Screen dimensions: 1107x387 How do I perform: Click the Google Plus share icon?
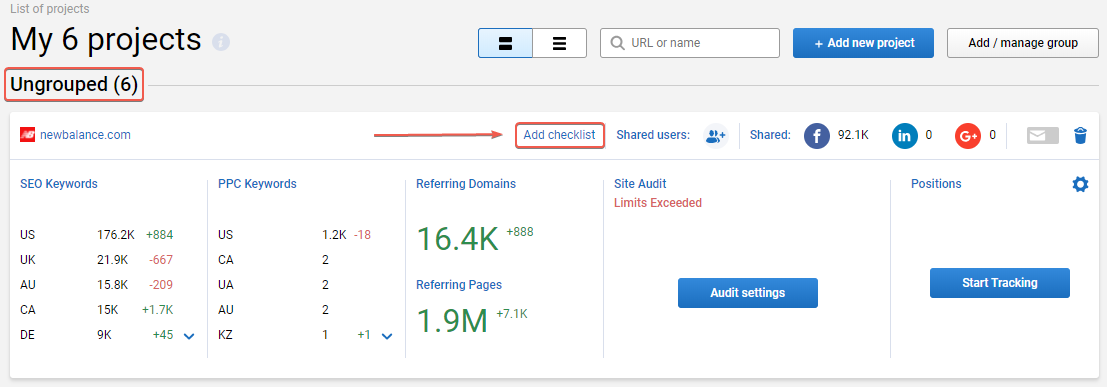pyautogui.click(x=968, y=136)
